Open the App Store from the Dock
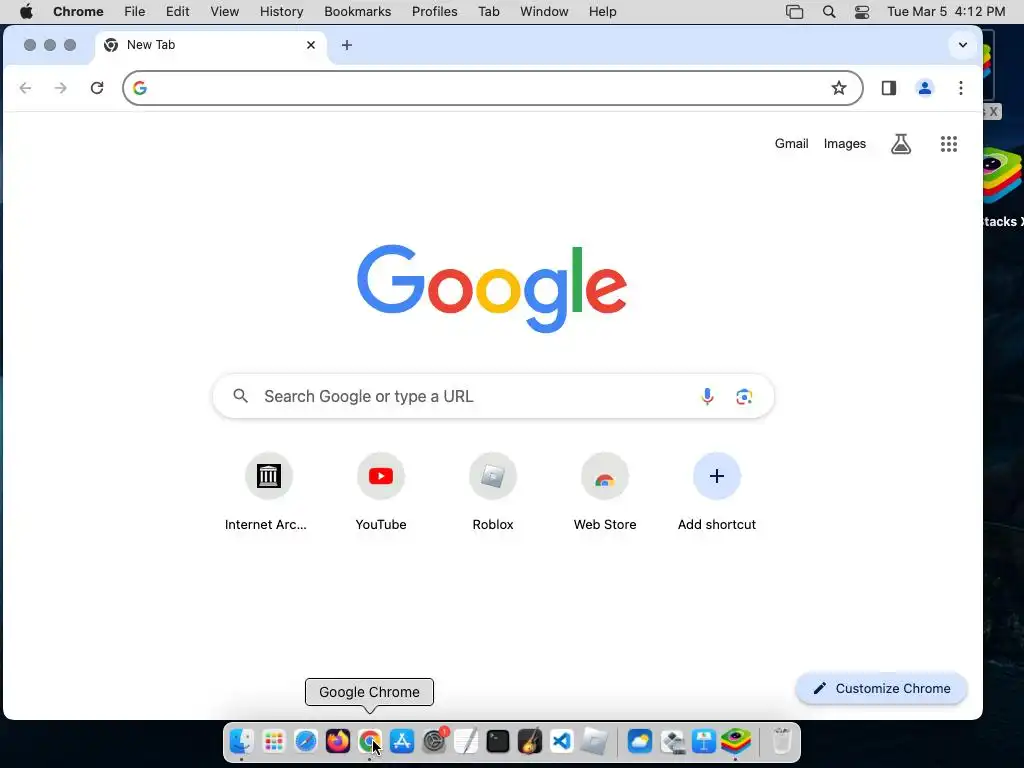The width and height of the screenshot is (1024, 768). (402, 741)
